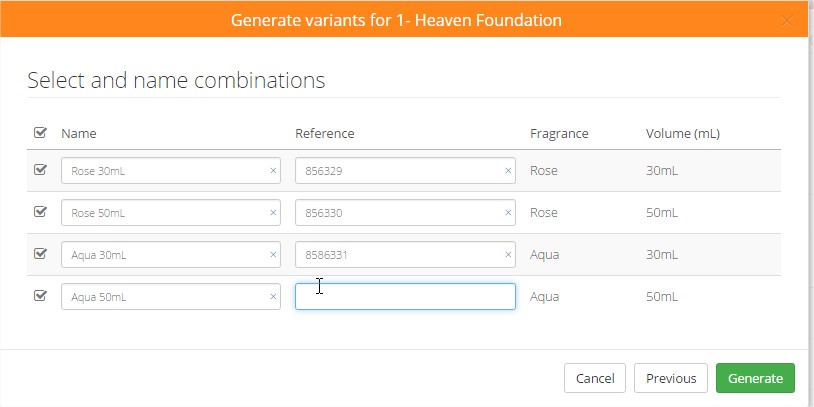Focus the empty Aqua 50mL reference field
This screenshot has width=814, height=407.
(x=405, y=297)
